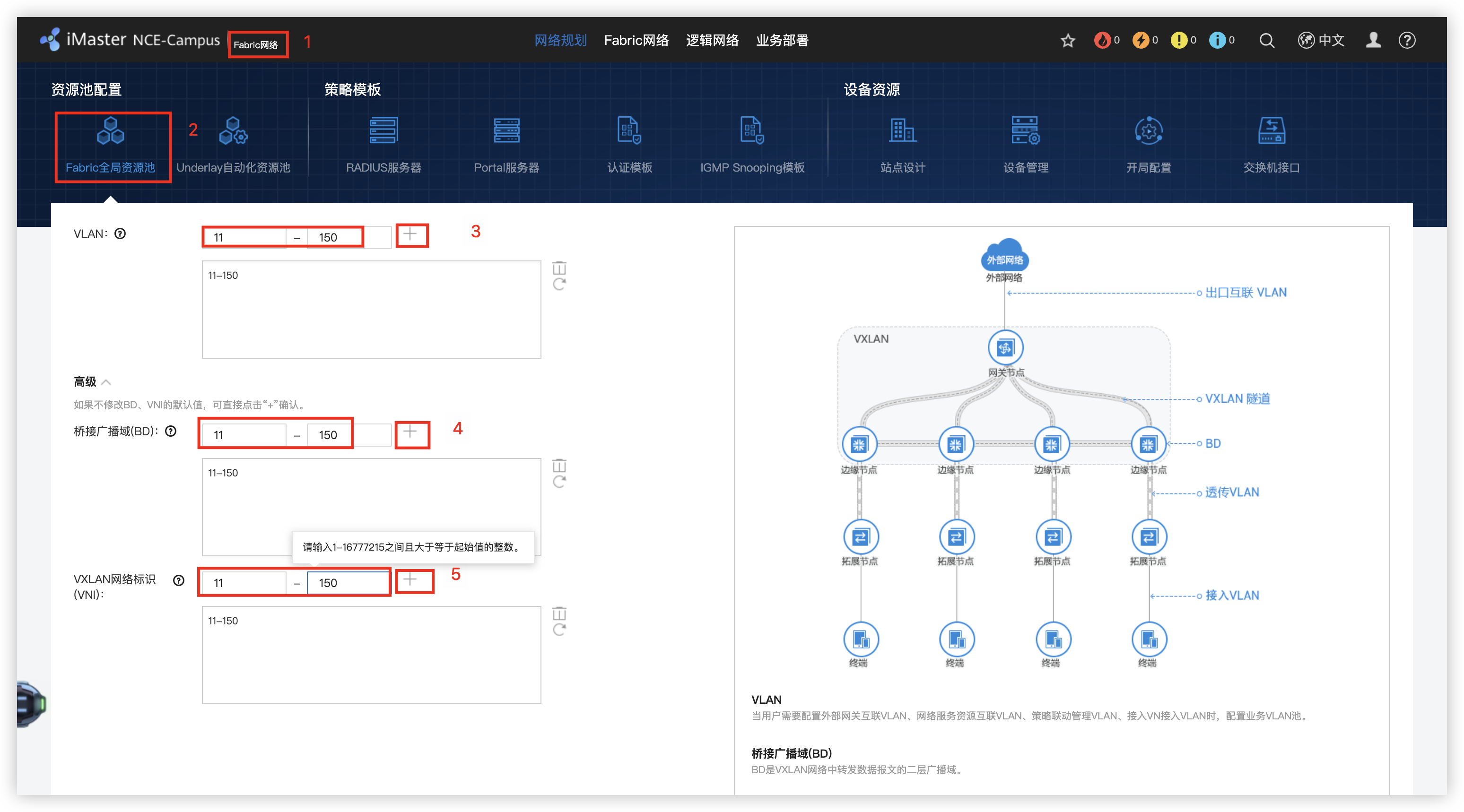Open Underlay自动化资源池 icon

pyautogui.click(x=233, y=132)
